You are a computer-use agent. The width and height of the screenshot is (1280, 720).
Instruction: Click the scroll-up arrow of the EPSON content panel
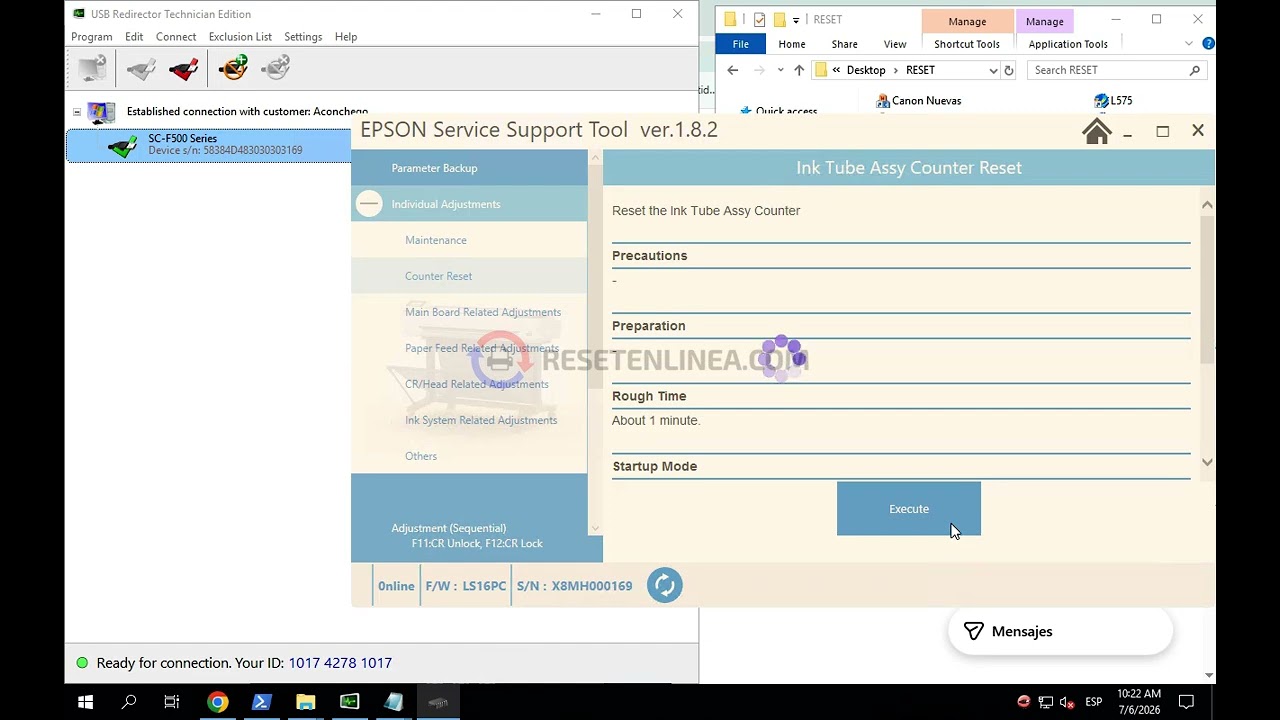(x=1207, y=204)
